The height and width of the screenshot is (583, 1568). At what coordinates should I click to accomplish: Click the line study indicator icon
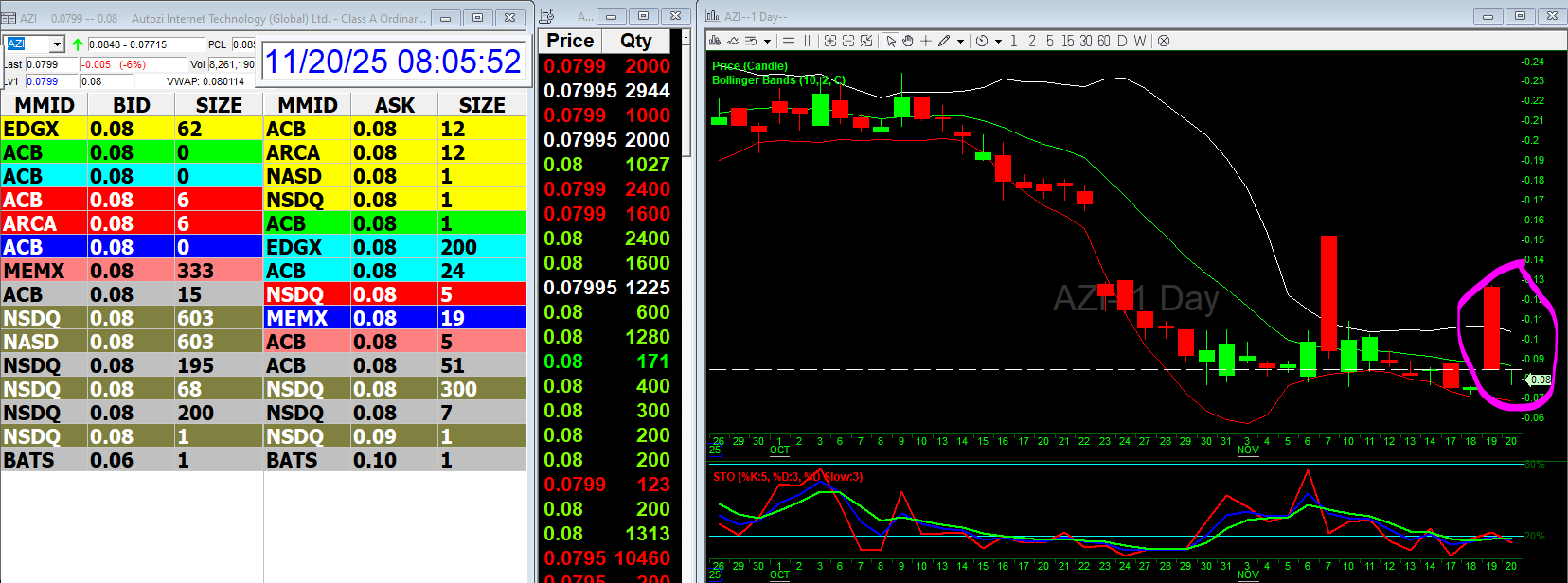point(733,41)
